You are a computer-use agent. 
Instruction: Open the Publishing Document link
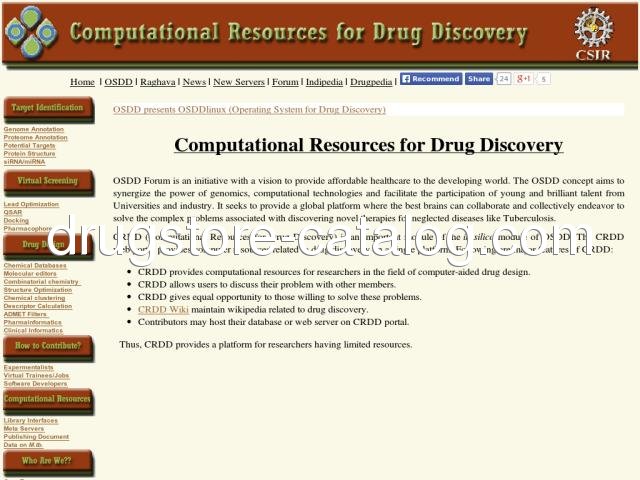(36, 437)
